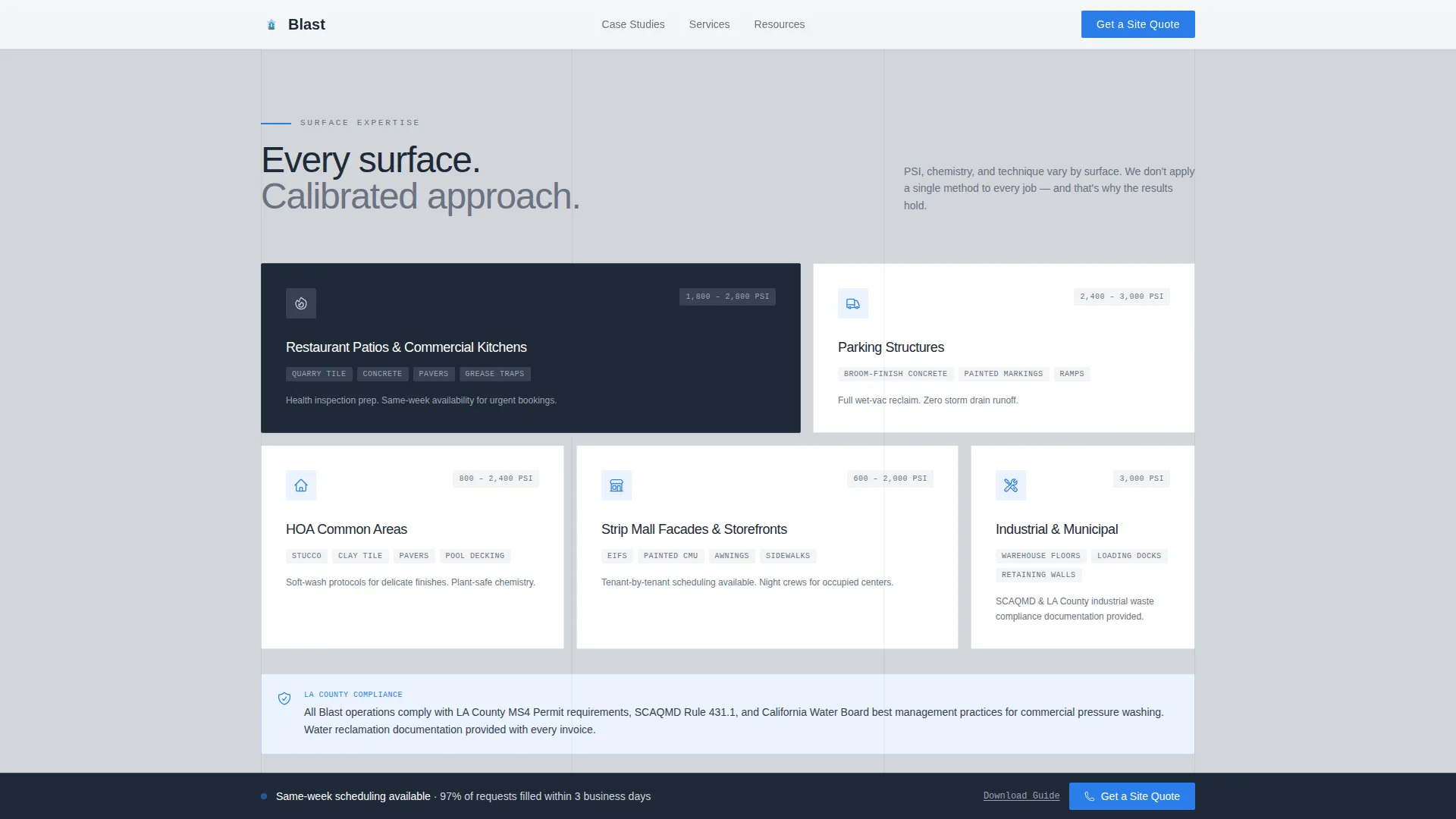Image resolution: width=1456 pixels, height=819 pixels.
Task: Click the 800 – 2,400 PSI badge
Action: click(496, 479)
